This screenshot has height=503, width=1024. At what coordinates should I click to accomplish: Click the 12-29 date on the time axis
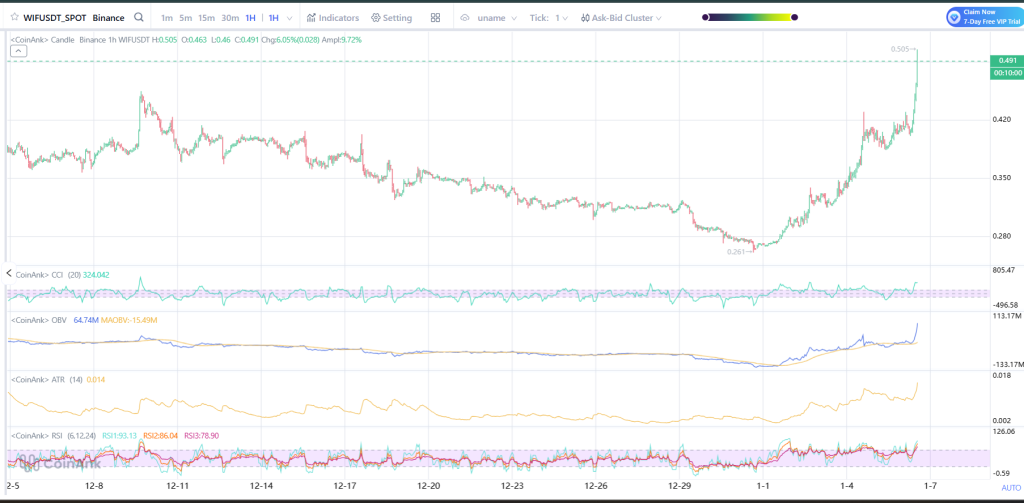click(x=680, y=487)
